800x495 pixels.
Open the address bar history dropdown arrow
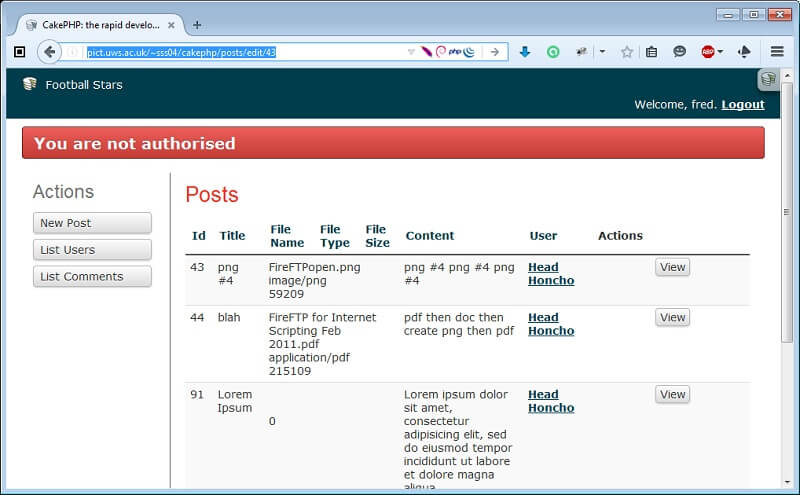pos(411,52)
